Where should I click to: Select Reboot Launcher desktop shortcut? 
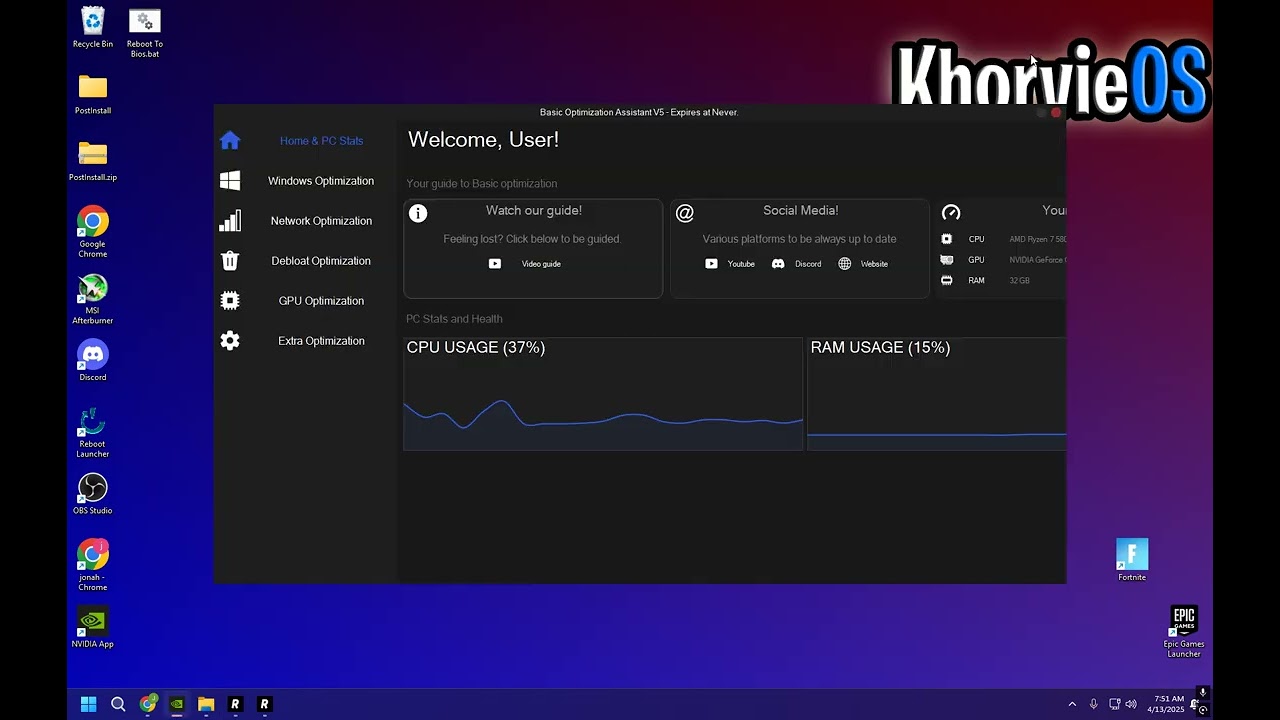[x=93, y=432]
